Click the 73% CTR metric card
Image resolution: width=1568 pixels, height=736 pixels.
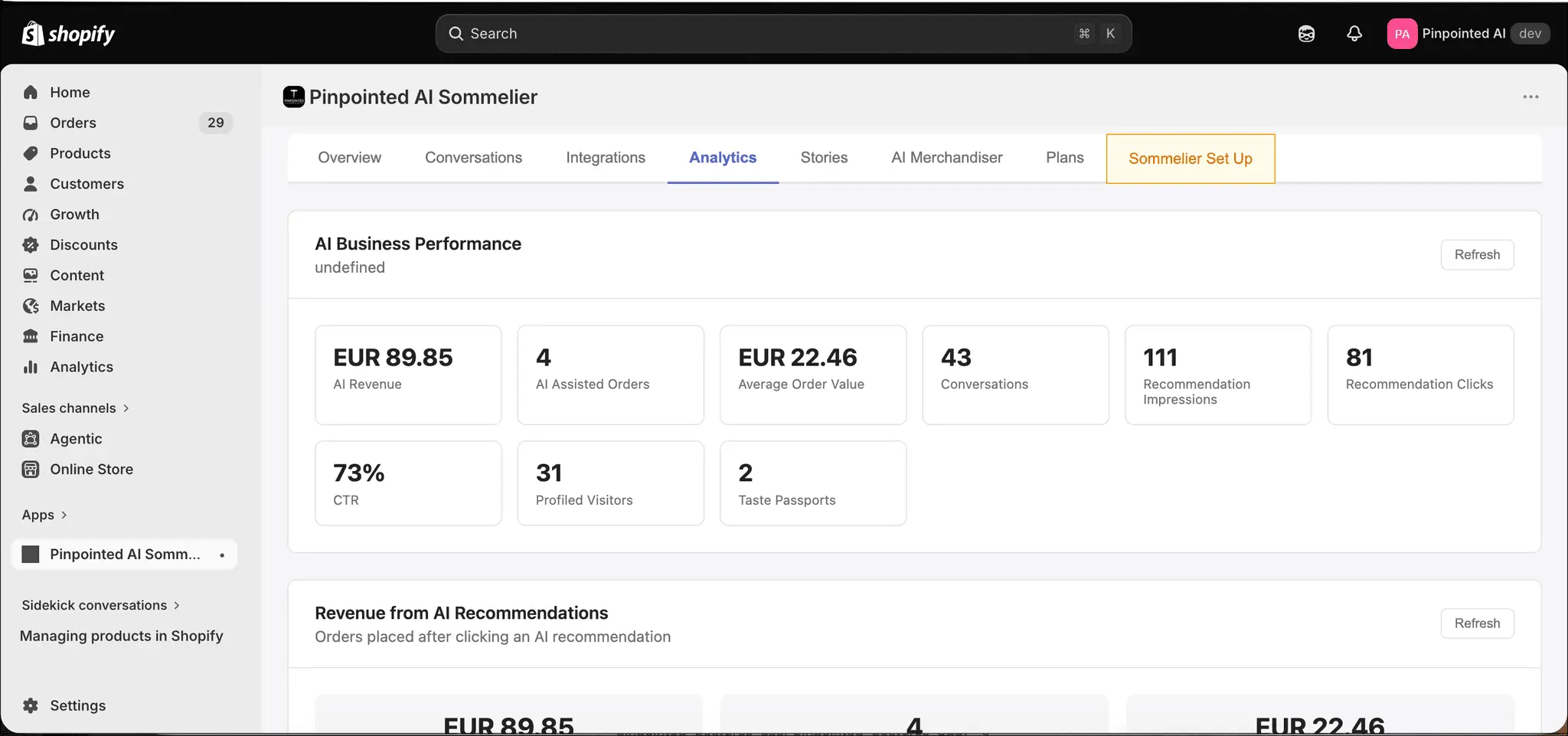pyautogui.click(x=408, y=483)
